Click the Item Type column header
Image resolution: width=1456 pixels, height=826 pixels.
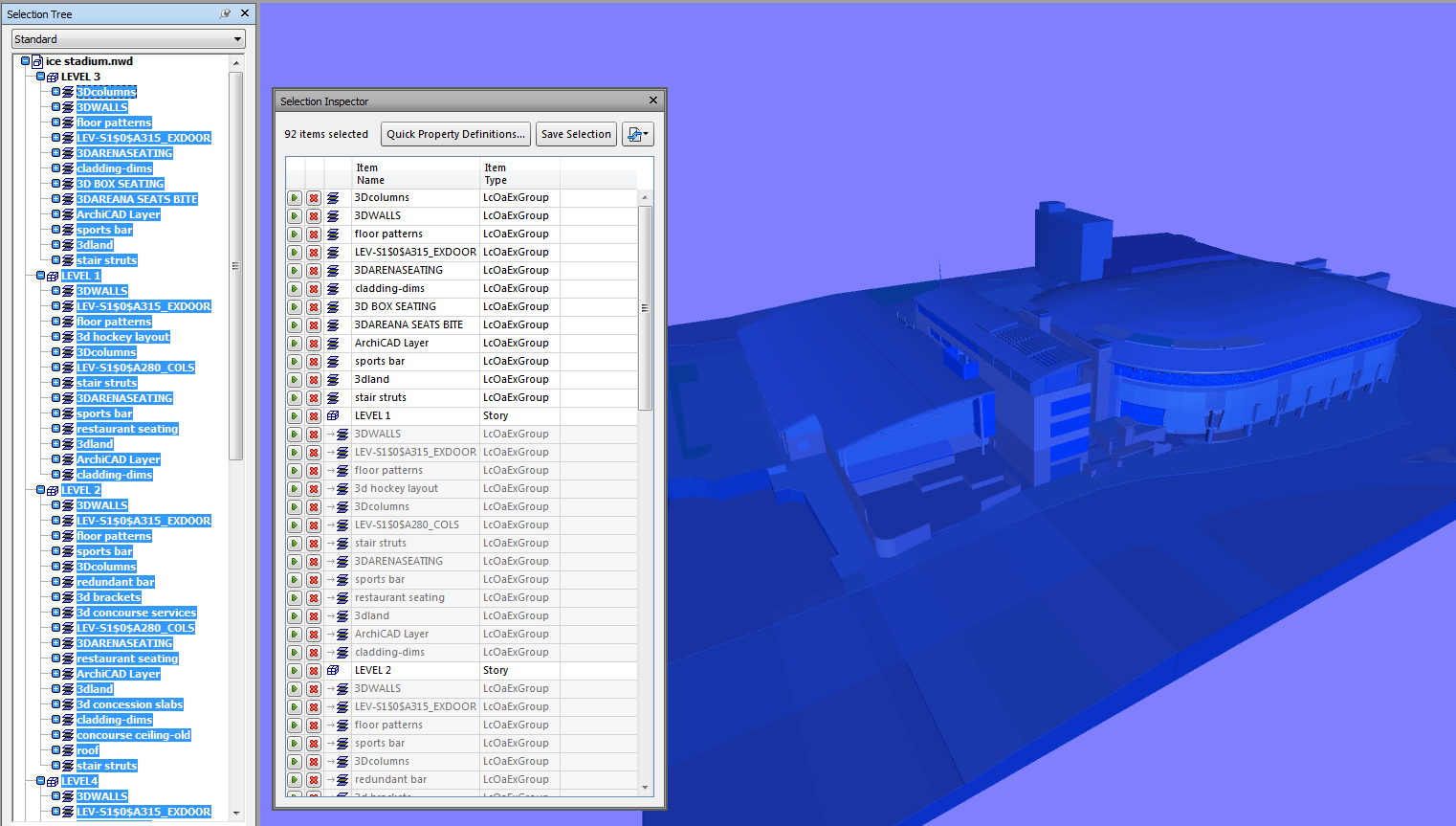(519, 174)
